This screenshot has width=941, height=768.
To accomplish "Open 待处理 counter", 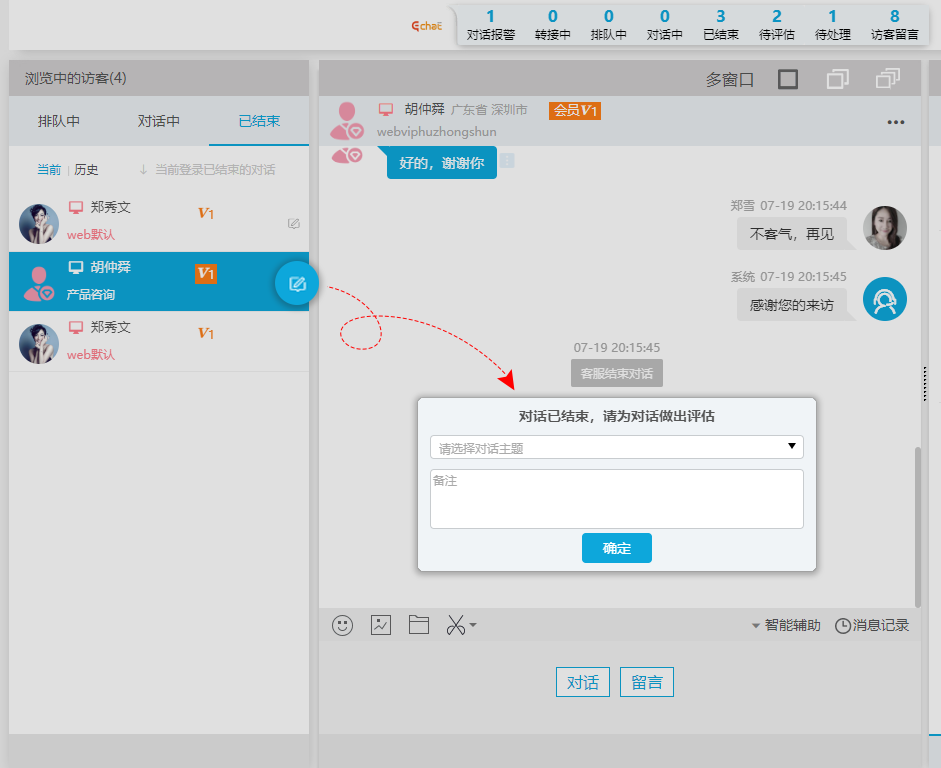I will 833,25.
